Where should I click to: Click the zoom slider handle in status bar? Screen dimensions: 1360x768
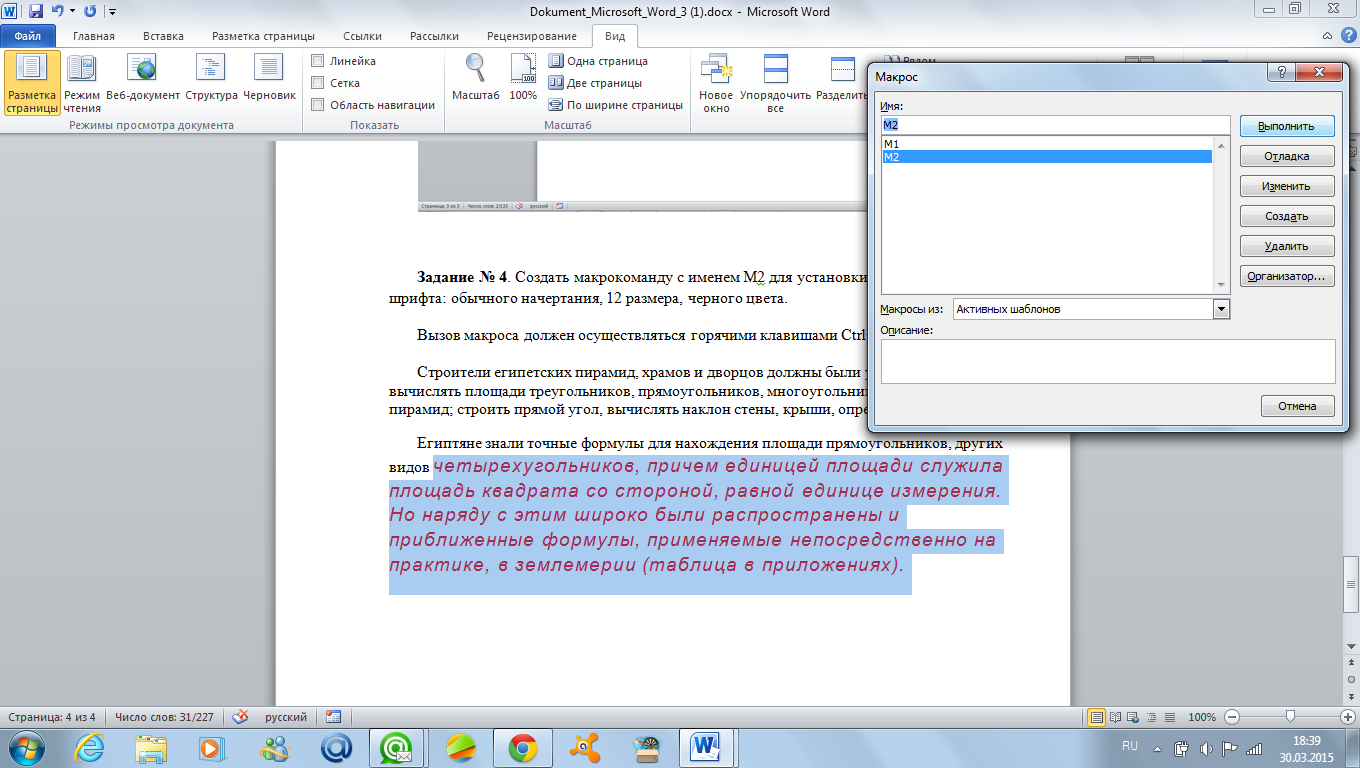coord(1292,717)
